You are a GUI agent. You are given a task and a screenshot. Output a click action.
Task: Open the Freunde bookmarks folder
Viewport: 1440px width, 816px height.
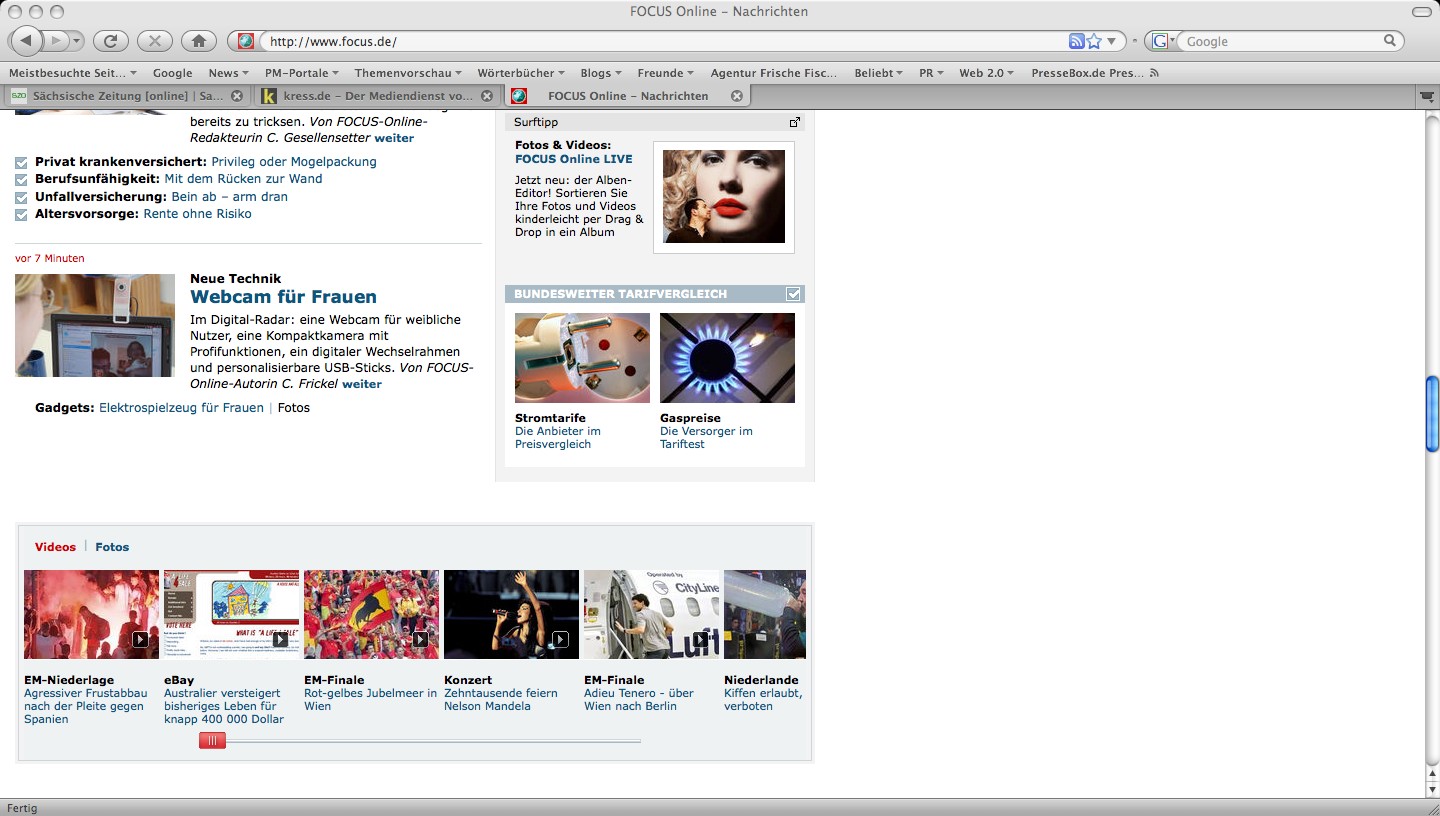point(666,73)
